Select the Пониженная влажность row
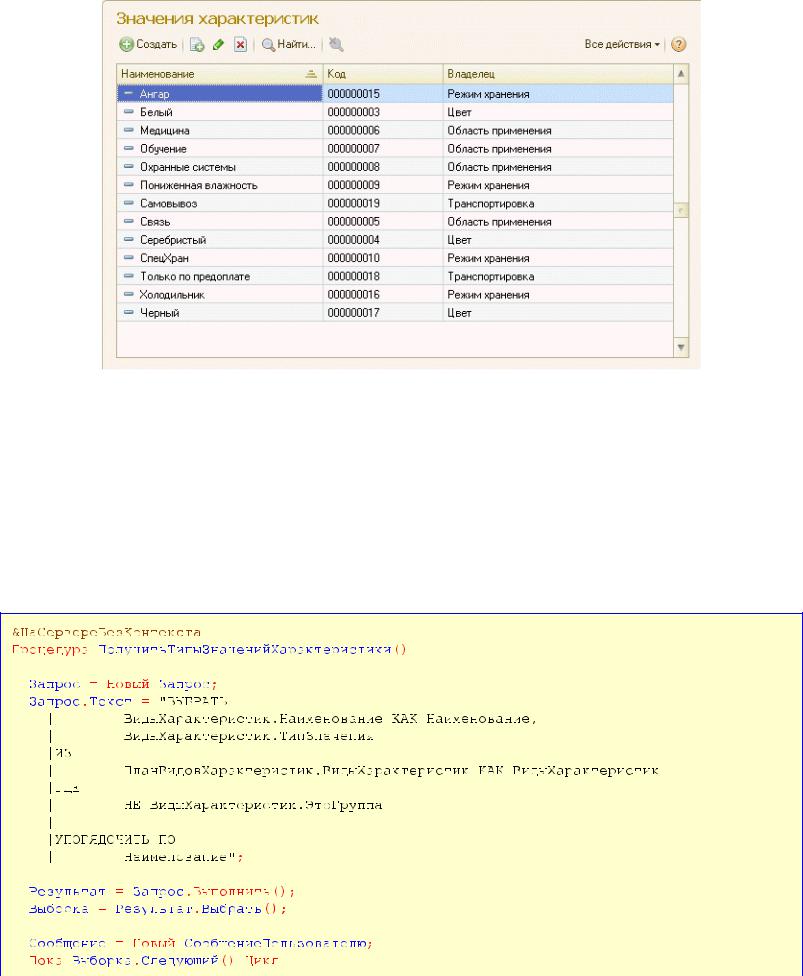 [x=395, y=185]
